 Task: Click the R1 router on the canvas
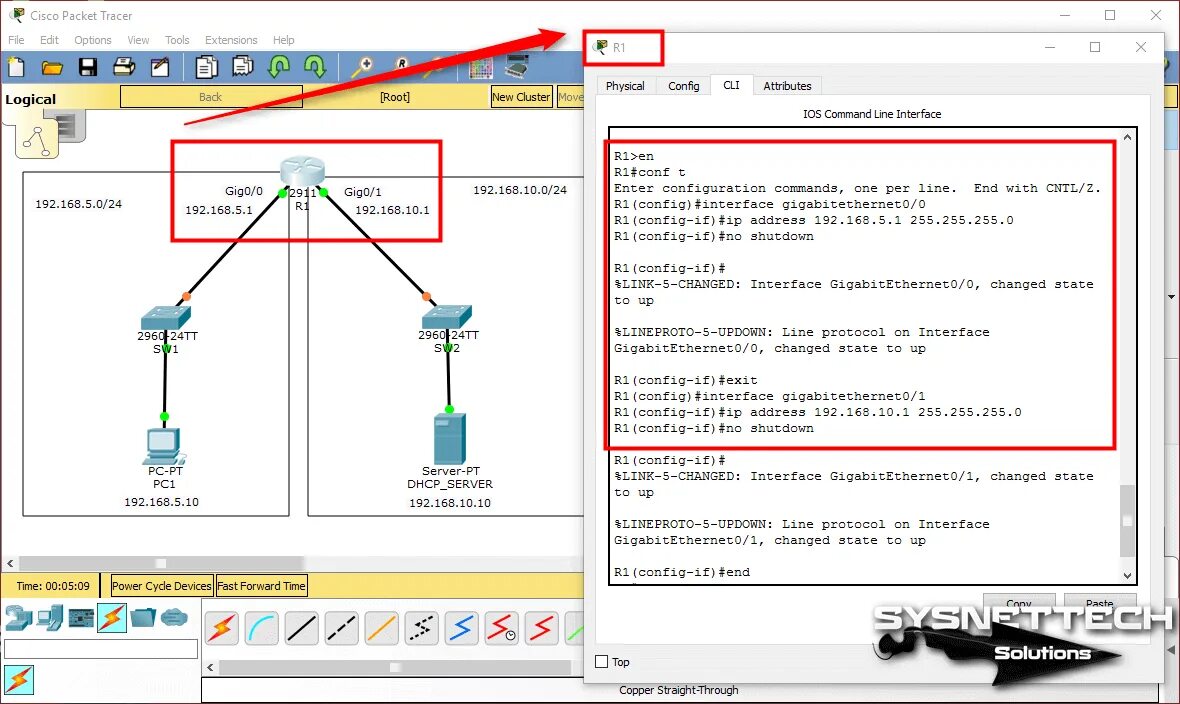click(x=302, y=172)
